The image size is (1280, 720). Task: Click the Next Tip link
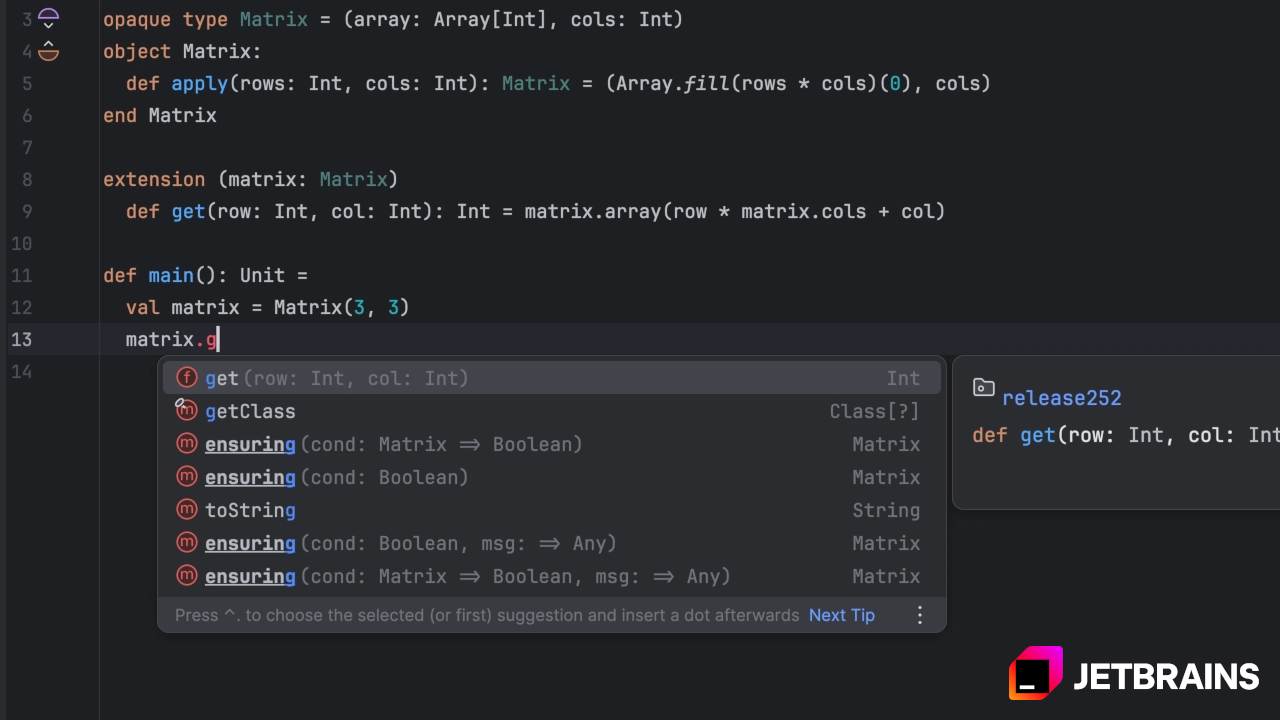pos(842,615)
